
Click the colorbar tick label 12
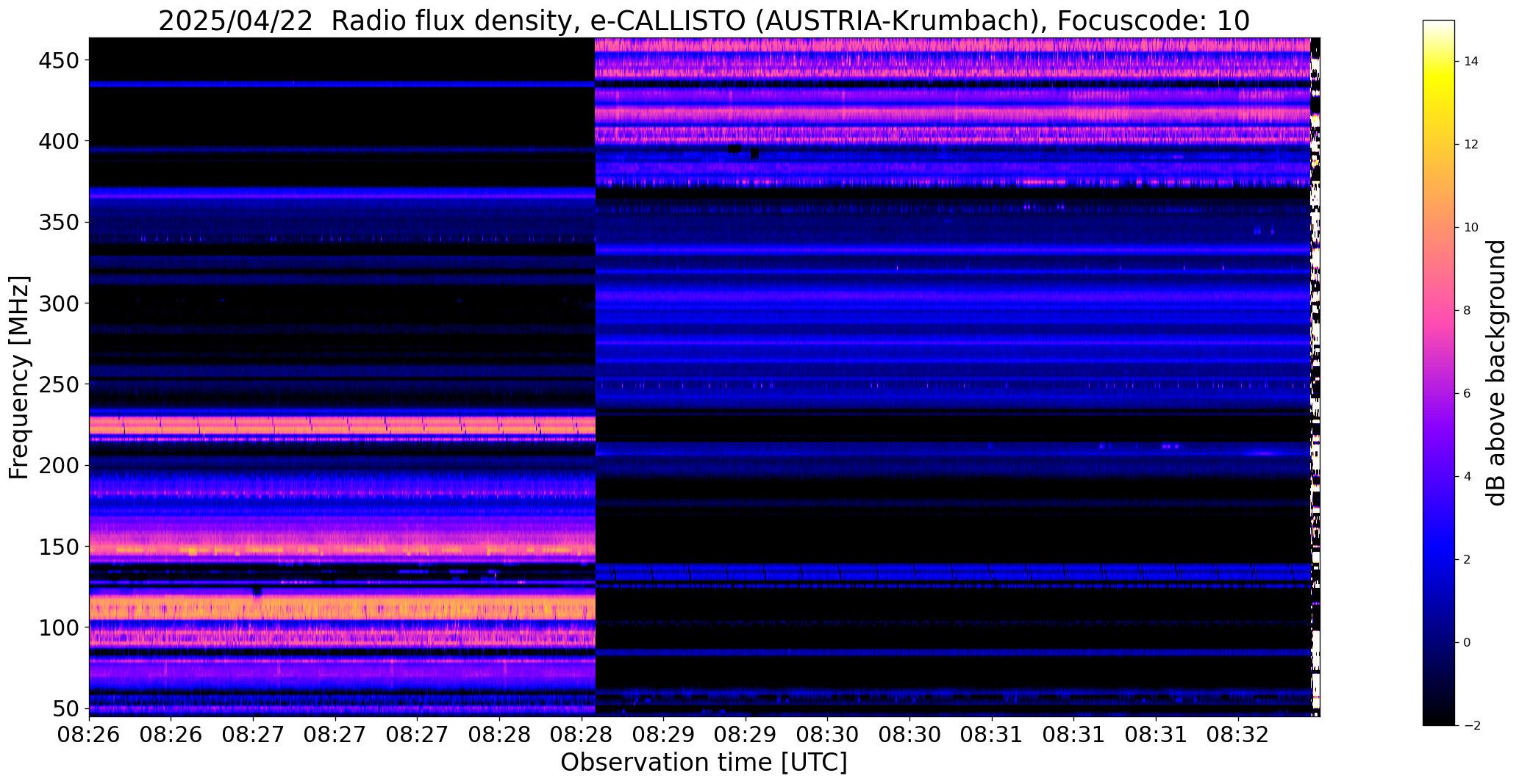click(1471, 144)
